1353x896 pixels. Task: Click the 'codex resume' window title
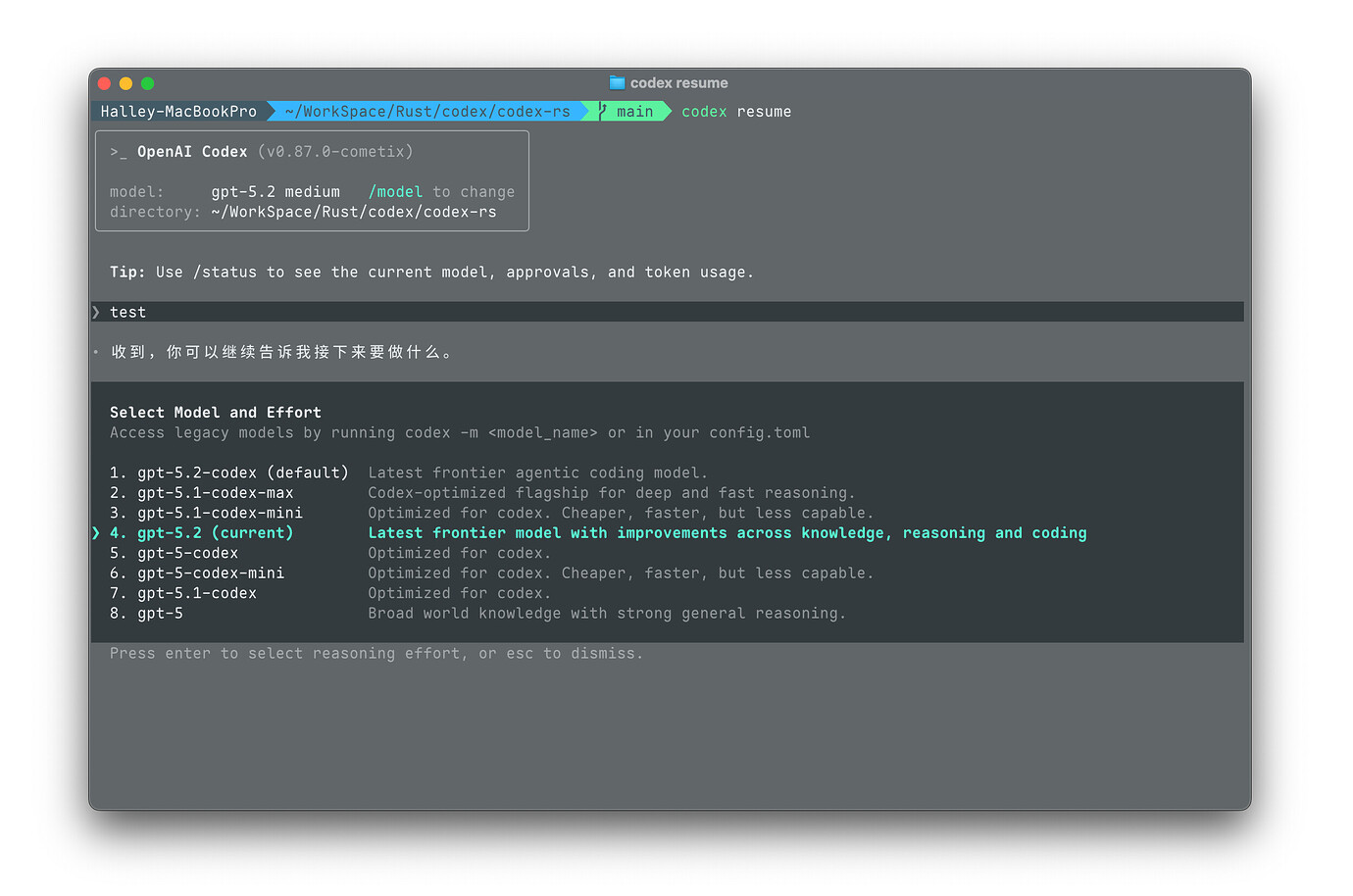(x=678, y=83)
